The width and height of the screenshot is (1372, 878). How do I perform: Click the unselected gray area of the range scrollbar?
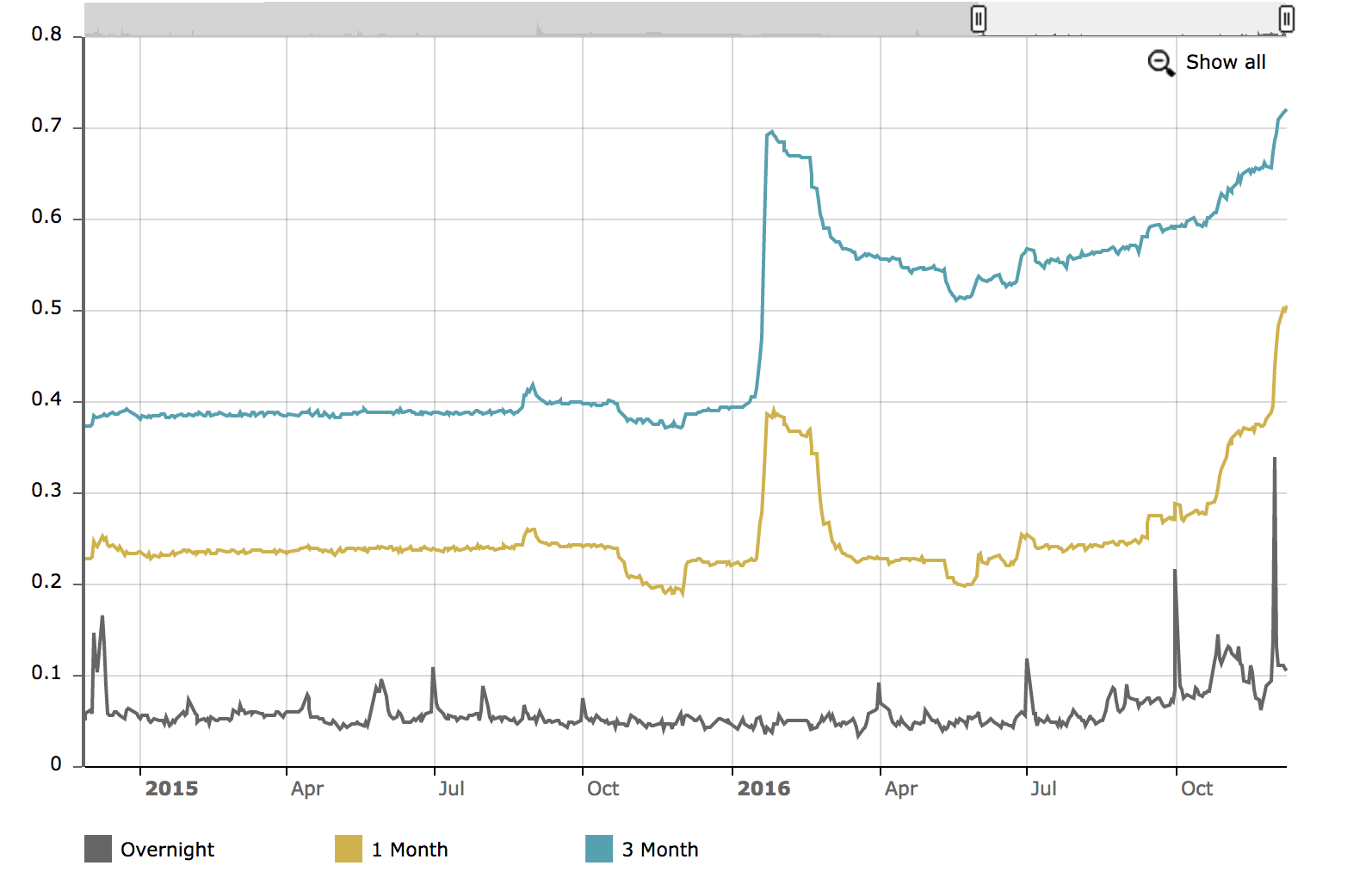coord(531,18)
